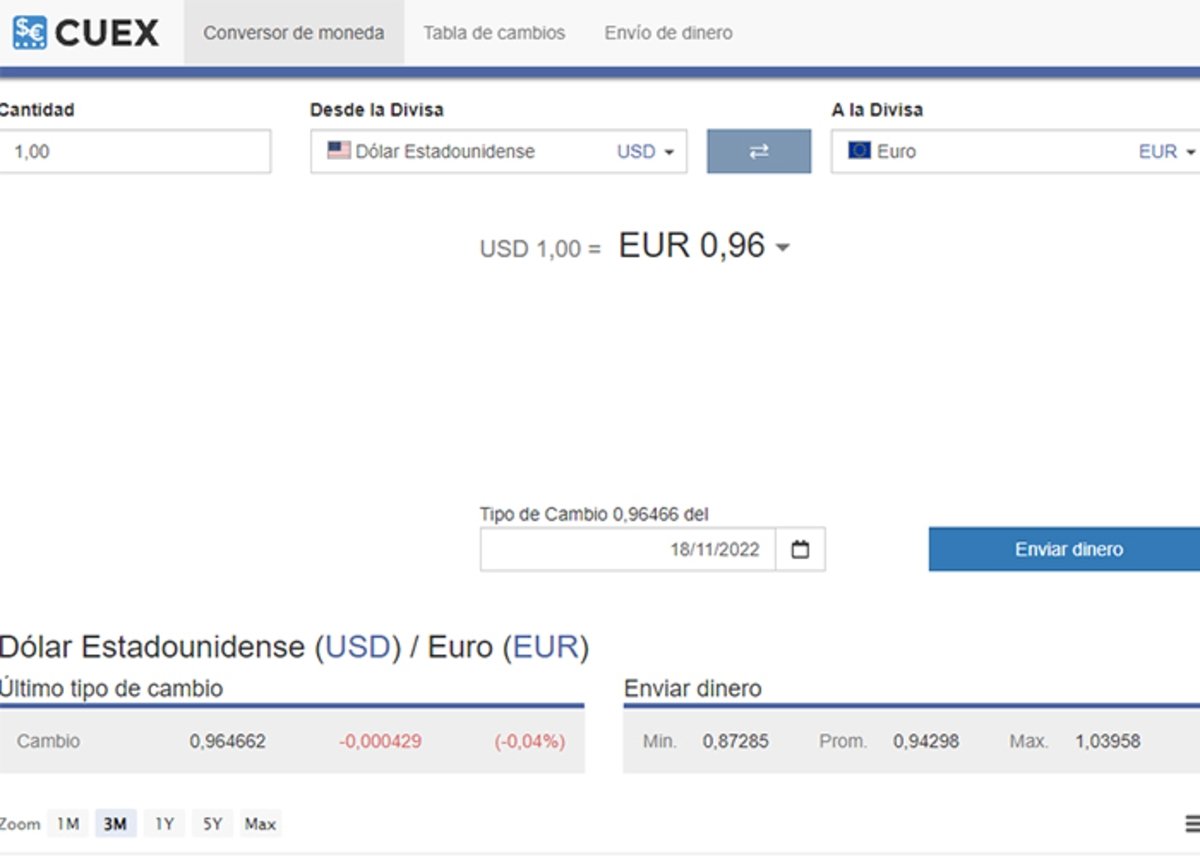This screenshot has height=857, width=1200.
Task: Select the 3M zoom range
Action: coord(116,824)
